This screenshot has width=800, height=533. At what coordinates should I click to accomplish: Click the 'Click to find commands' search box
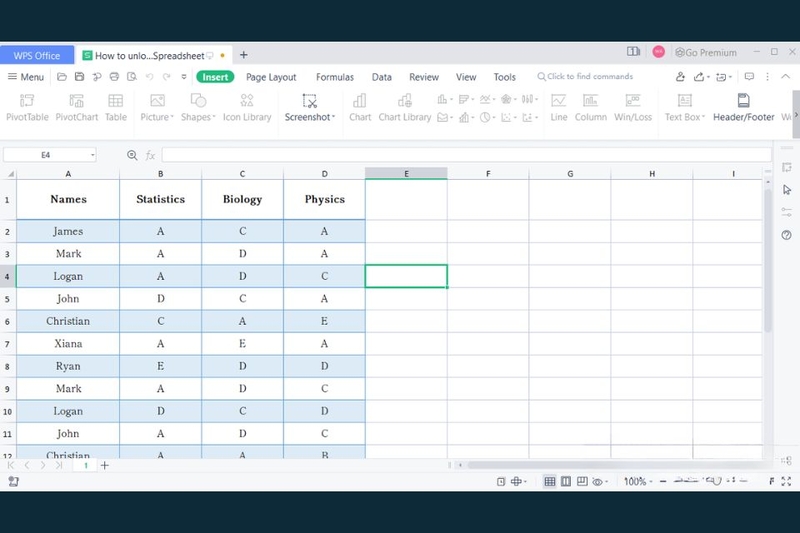pyautogui.click(x=585, y=77)
